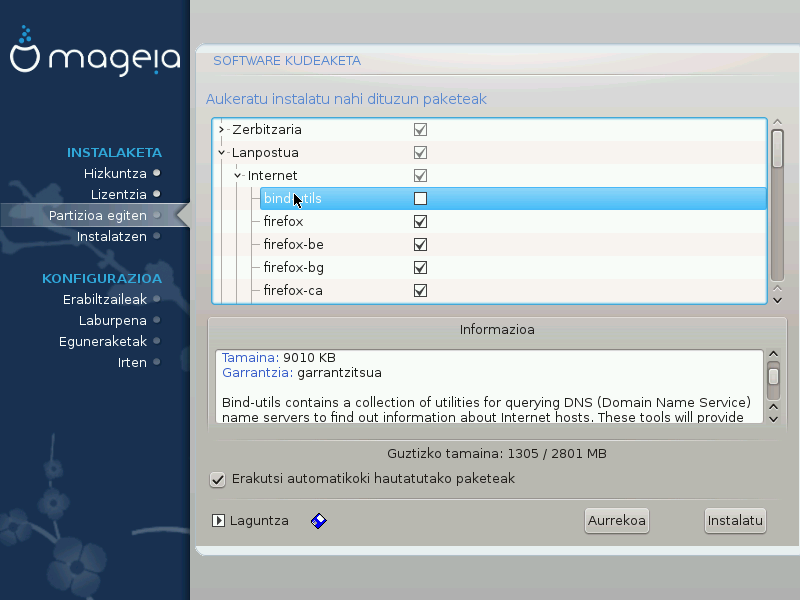Click the information panel scrollbar thumb
Screen dimensions: 800x600
[773, 377]
